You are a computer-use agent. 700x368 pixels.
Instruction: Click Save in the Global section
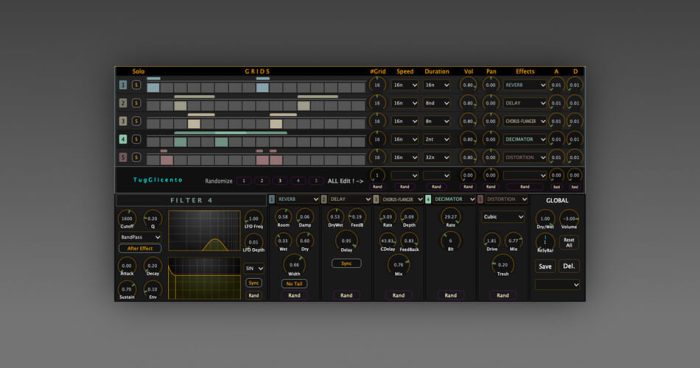(x=545, y=267)
